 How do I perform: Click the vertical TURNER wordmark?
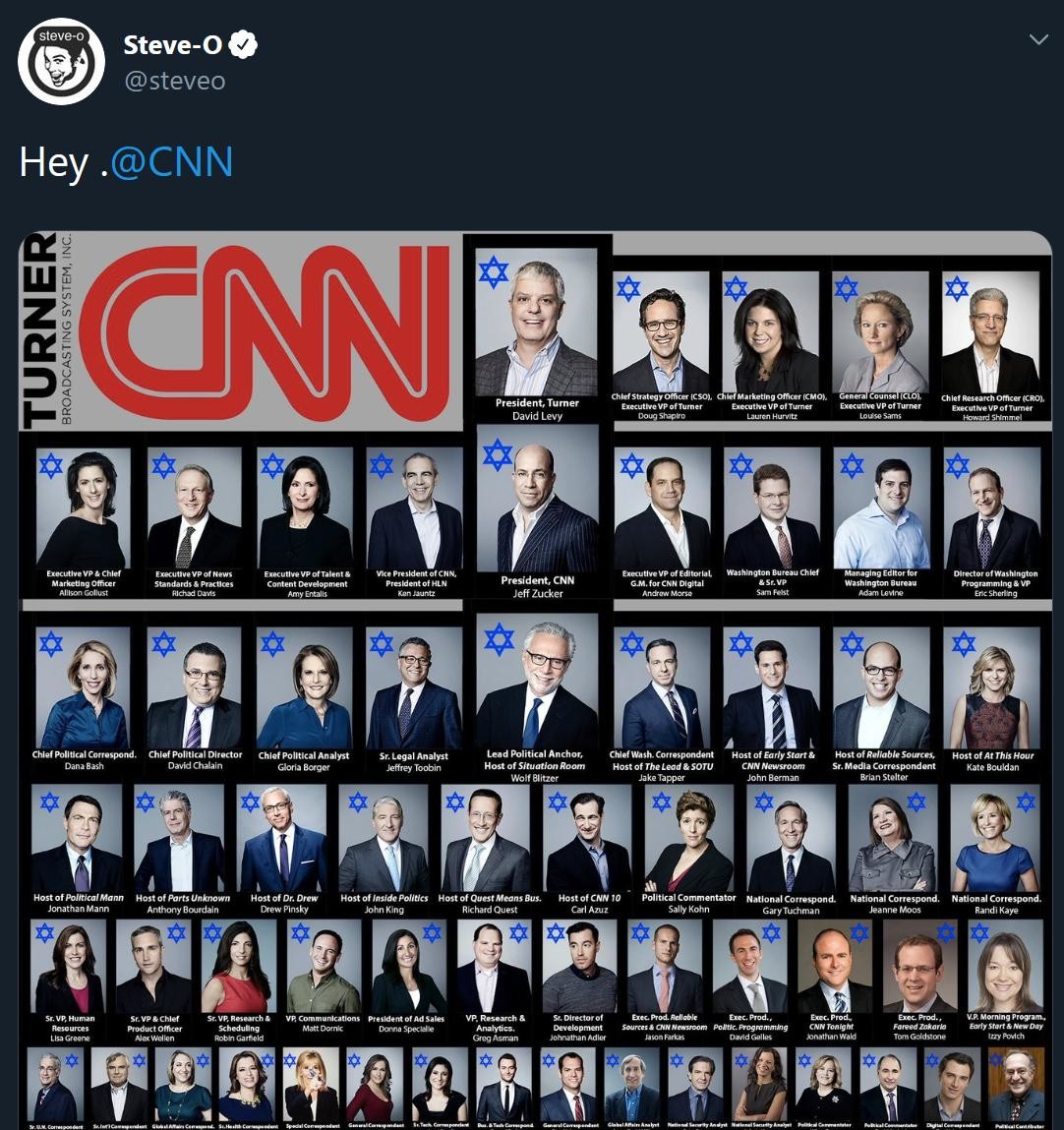pos(40,330)
